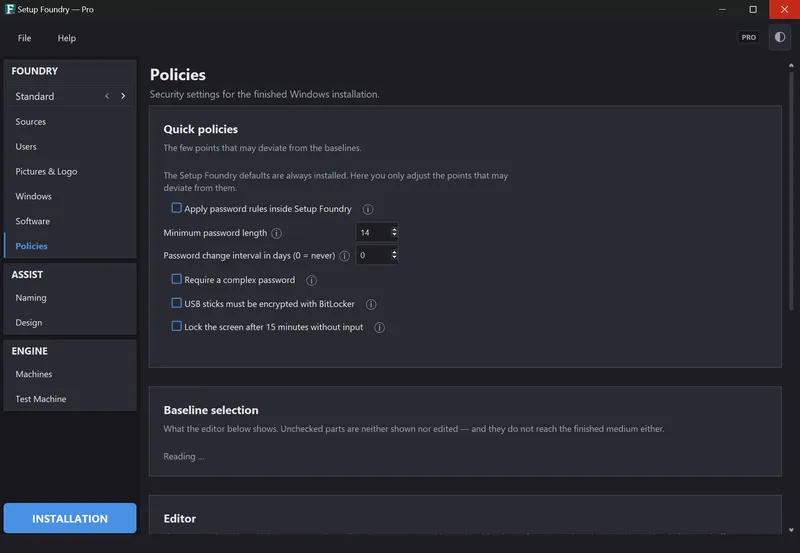Click the PRO badge in the header
The width and height of the screenshot is (800, 553).
click(748, 37)
